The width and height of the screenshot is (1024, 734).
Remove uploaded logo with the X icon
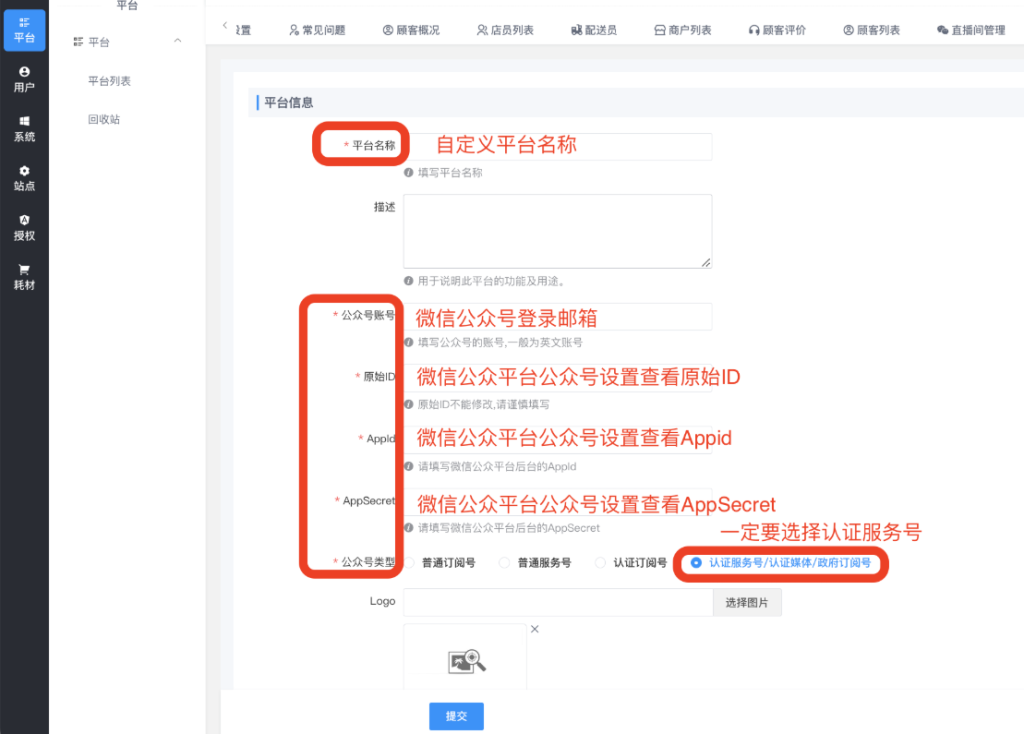click(534, 629)
